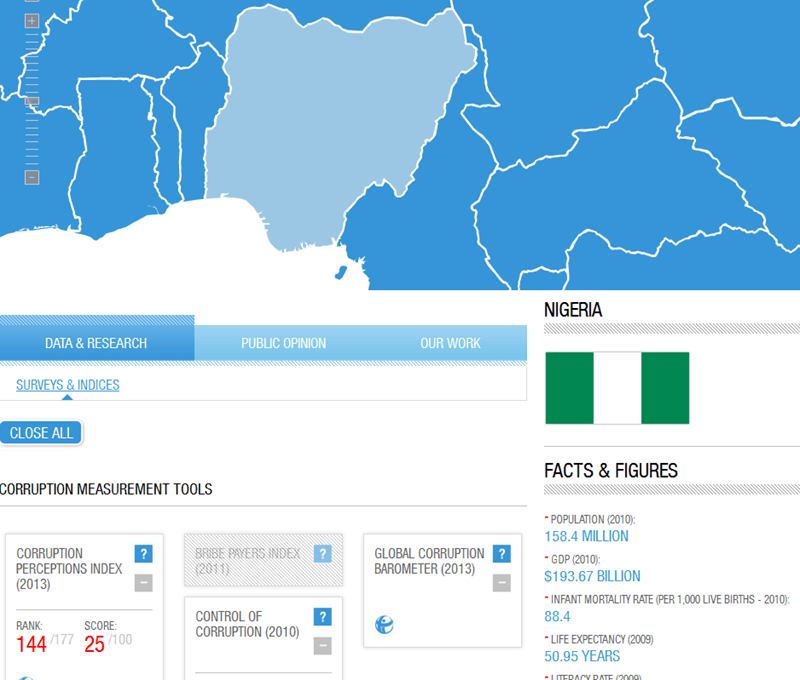Switch to the Public Opinion tab
This screenshot has height=680, width=800.
click(x=283, y=343)
